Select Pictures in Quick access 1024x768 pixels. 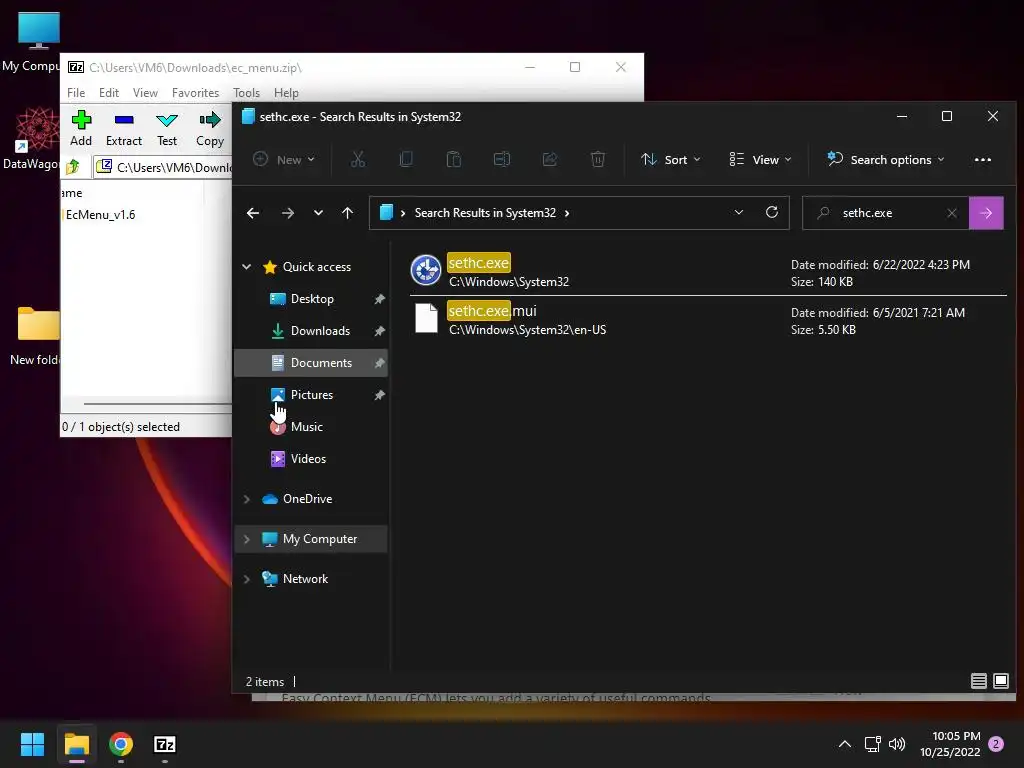[x=311, y=394]
